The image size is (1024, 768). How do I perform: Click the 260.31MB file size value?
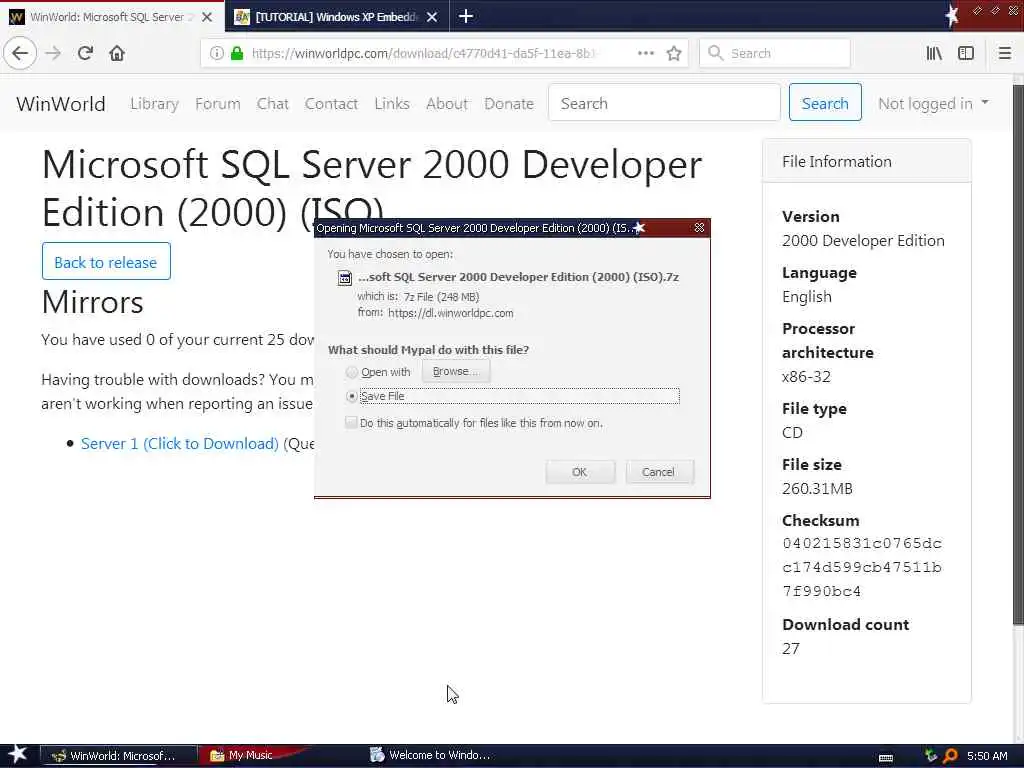(x=817, y=488)
